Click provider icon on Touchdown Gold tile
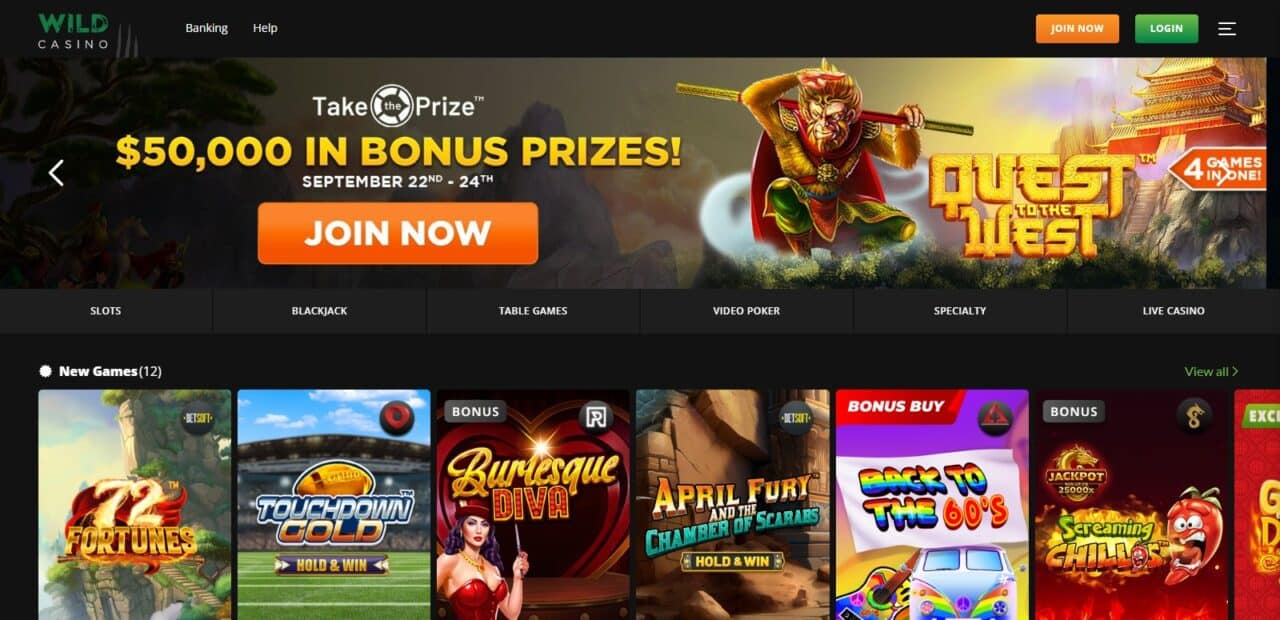 (x=397, y=417)
